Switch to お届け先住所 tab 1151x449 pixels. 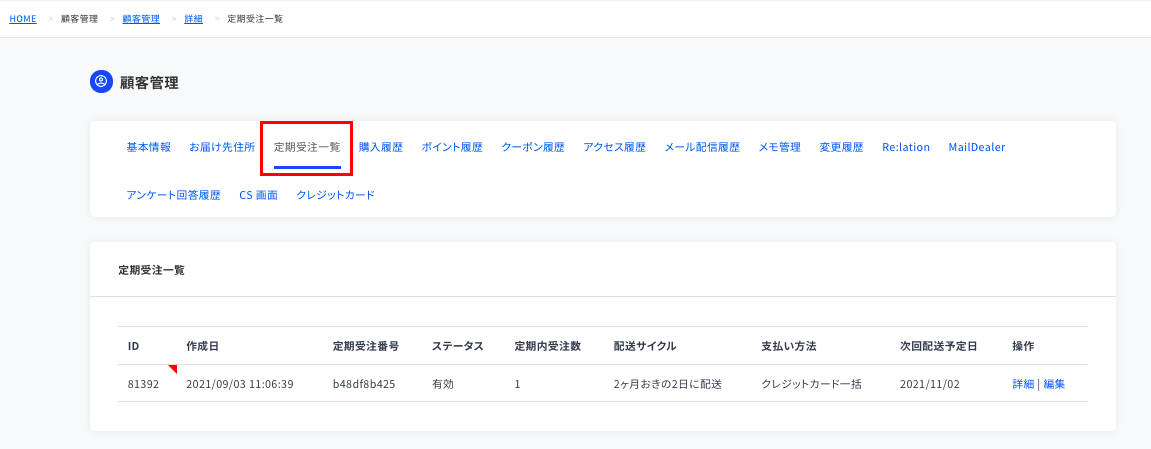click(x=222, y=147)
